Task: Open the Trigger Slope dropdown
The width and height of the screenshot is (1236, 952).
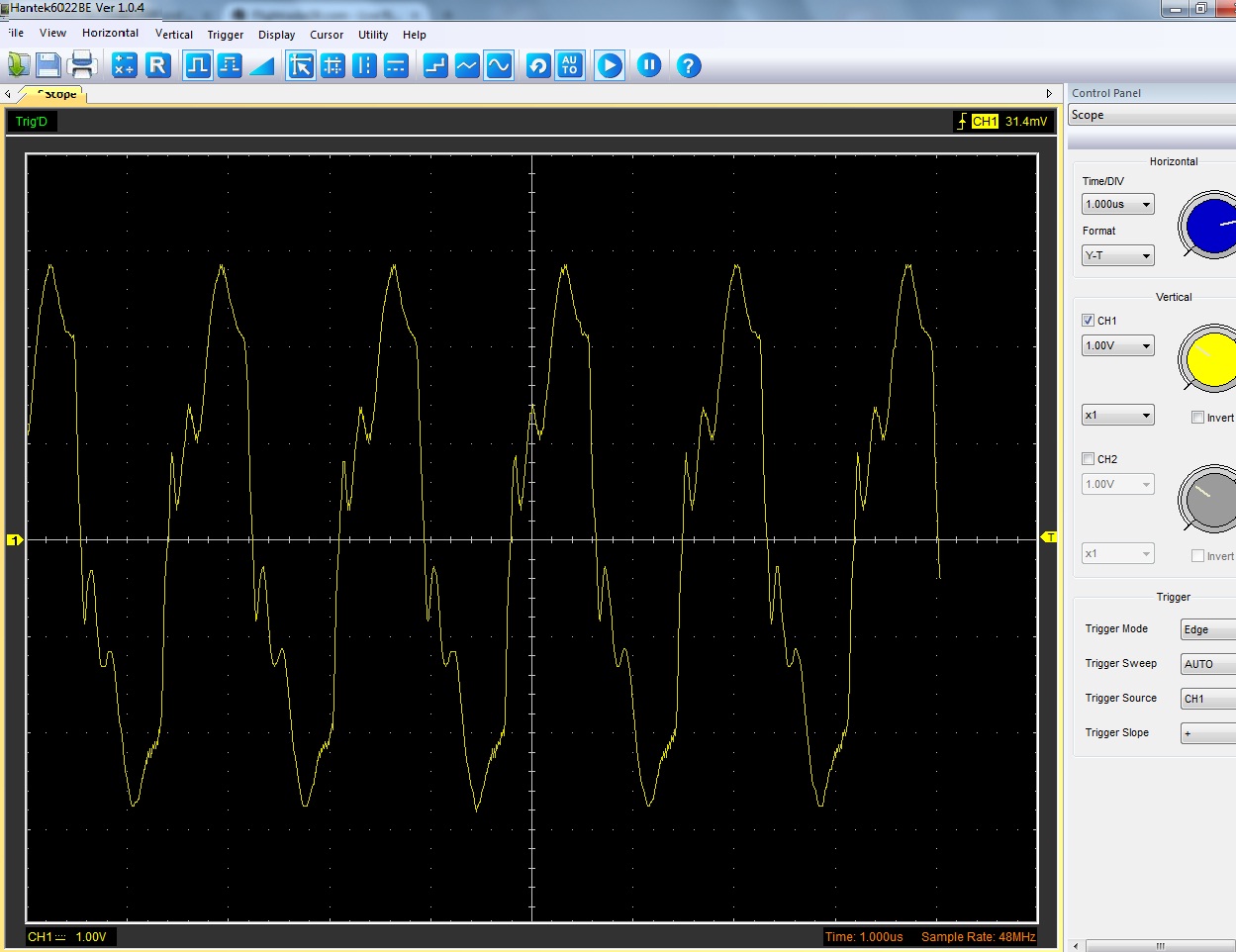Action: click(1208, 733)
